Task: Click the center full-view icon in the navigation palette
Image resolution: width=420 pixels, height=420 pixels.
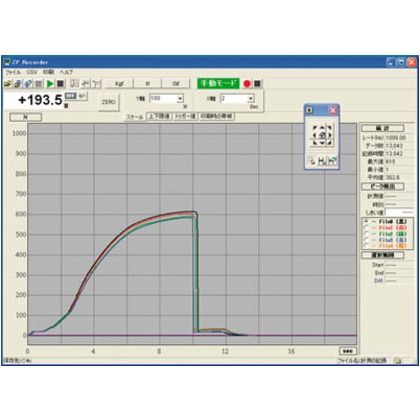Action: tap(322, 135)
